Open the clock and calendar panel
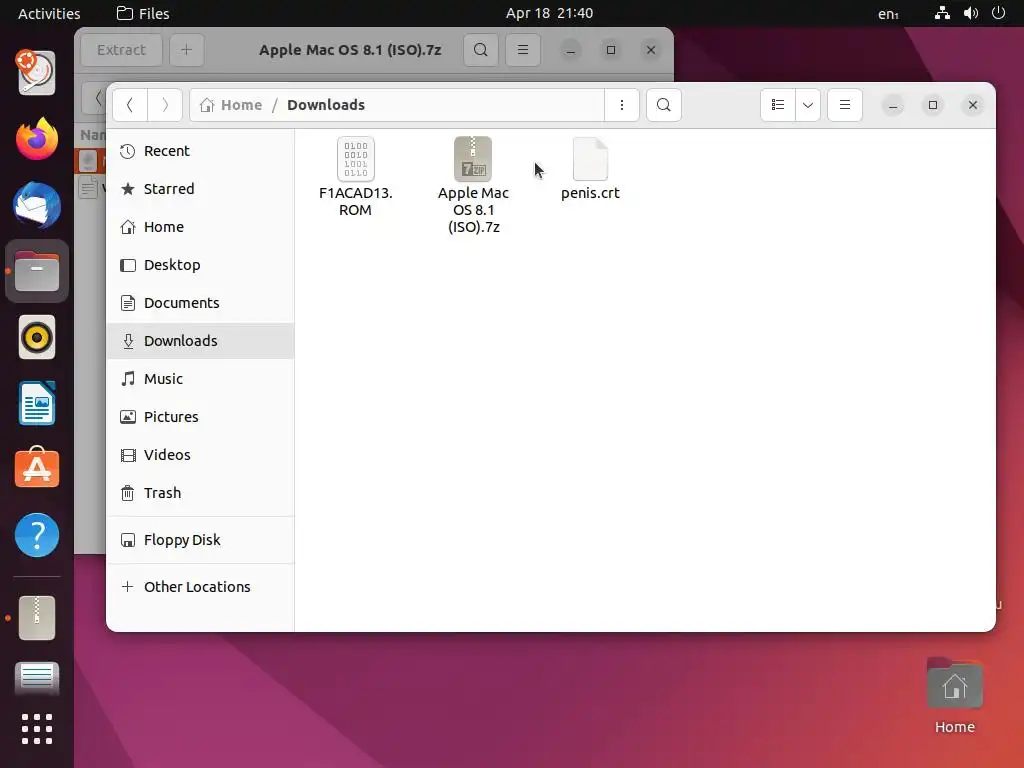This screenshot has height=768, width=1024. click(x=549, y=13)
